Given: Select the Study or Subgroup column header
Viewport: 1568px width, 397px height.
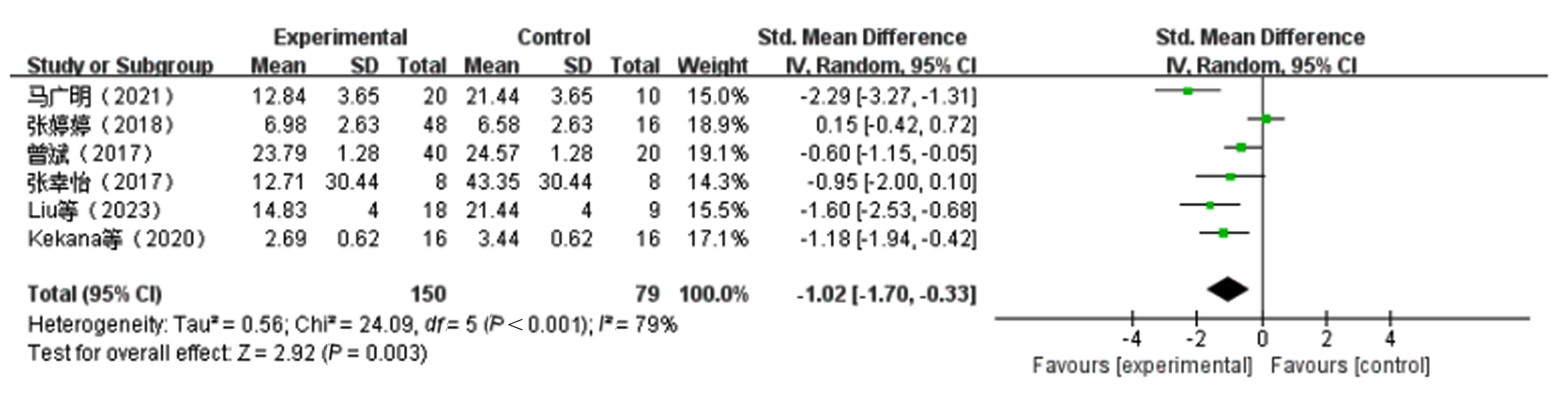Looking at the screenshot, I should [x=120, y=65].
